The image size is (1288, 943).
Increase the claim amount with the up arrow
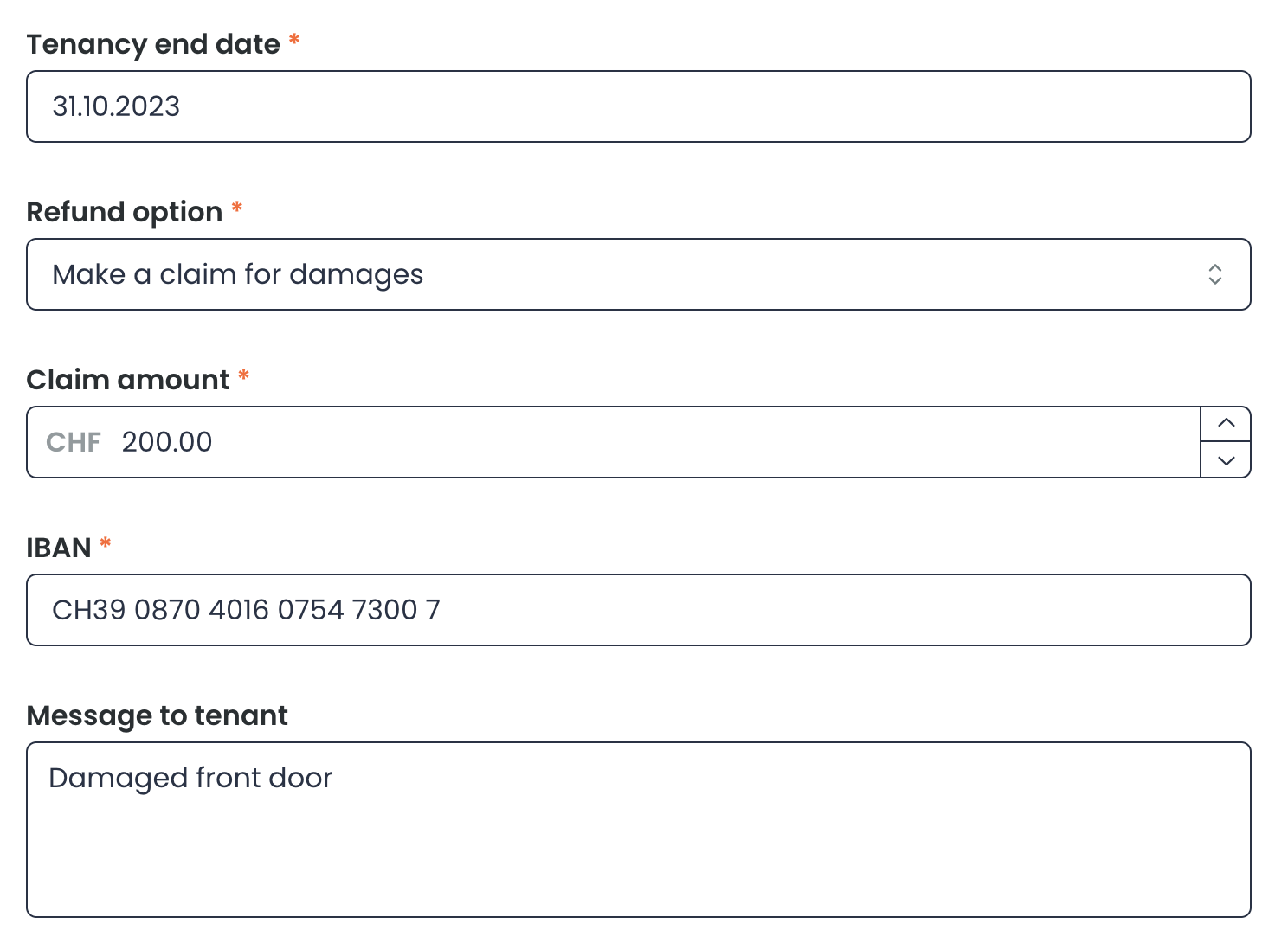coord(1226,423)
